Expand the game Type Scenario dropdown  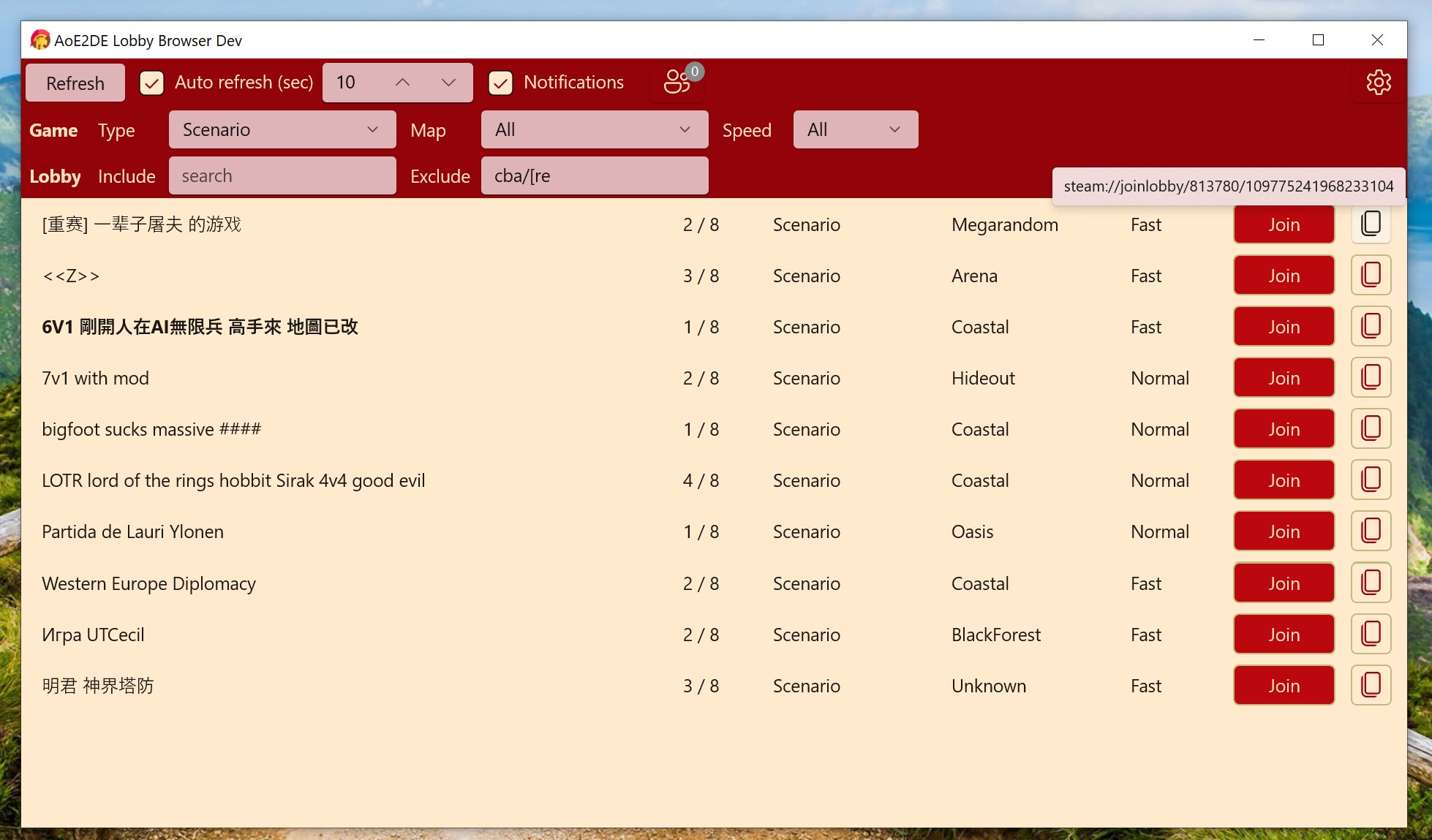(282, 129)
